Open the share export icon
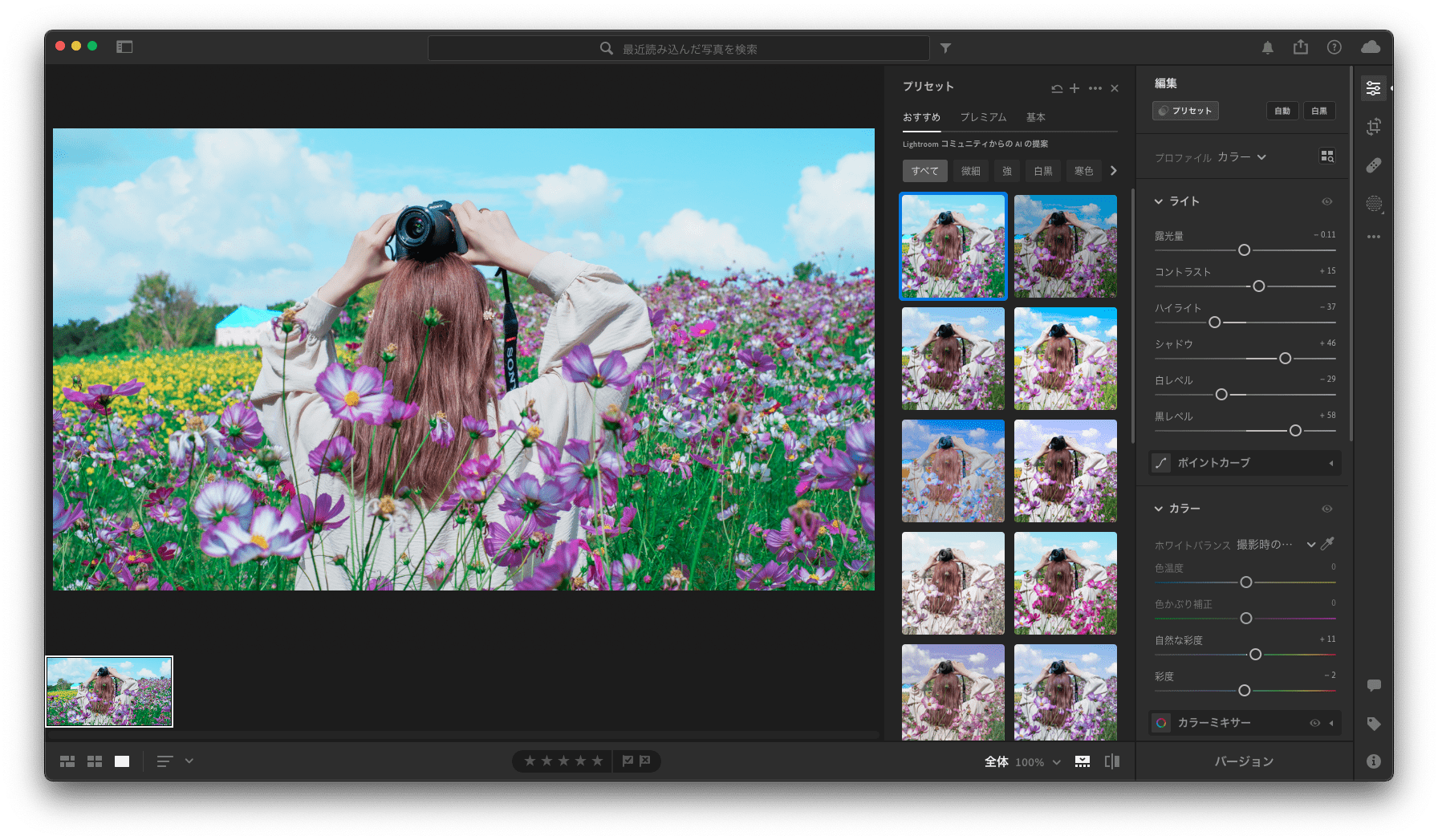Image resolution: width=1438 pixels, height=840 pixels. [1301, 47]
